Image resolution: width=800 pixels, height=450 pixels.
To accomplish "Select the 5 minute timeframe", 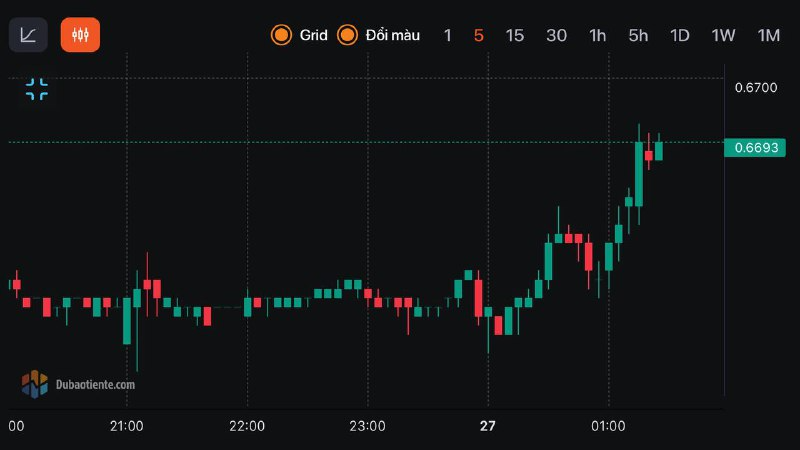I will point(479,35).
